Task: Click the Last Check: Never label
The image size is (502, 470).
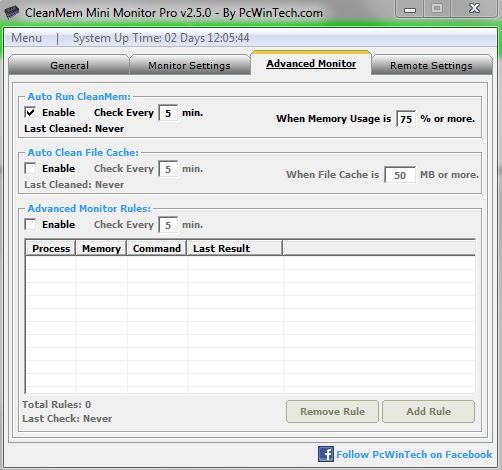Action: click(x=67, y=418)
